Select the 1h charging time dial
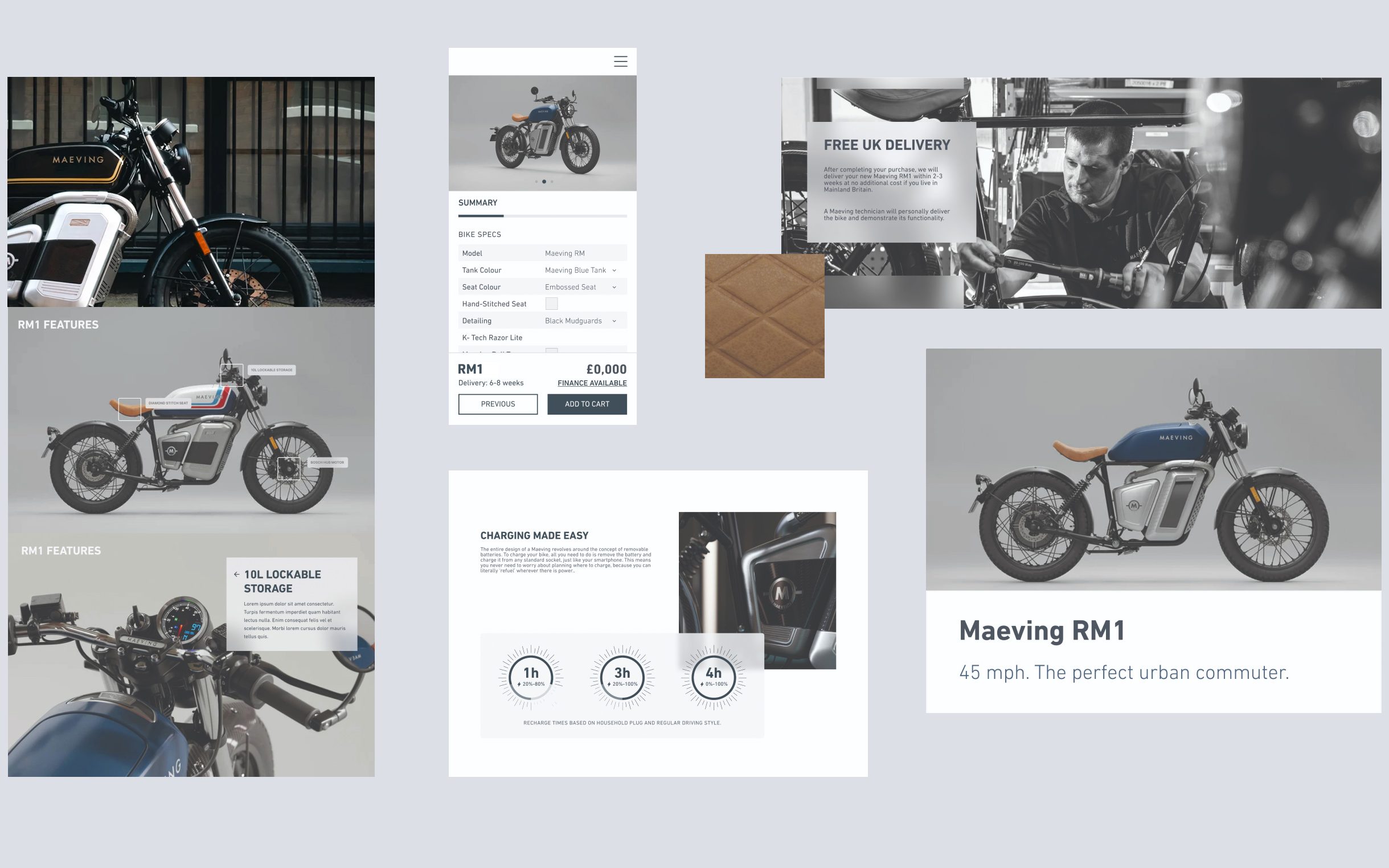The width and height of the screenshot is (1389, 868). pyautogui.click(x=531, y=677)
